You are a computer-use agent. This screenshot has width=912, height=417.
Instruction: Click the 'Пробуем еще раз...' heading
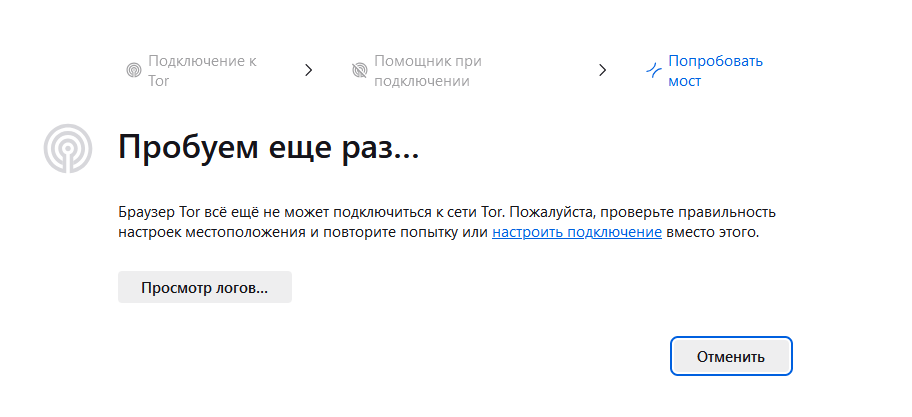pos(268,148)
